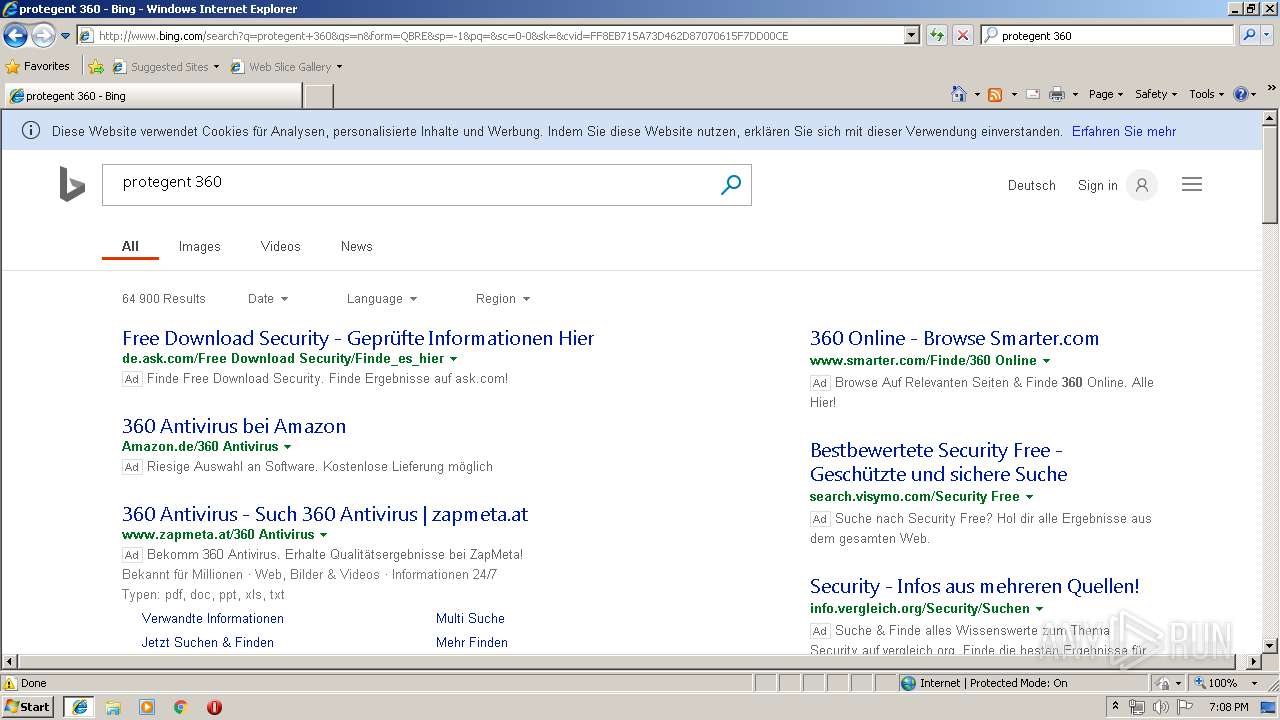Open the Windows Media Player taskbar icon
1280x720 pixels.
[x=147, y=707]
